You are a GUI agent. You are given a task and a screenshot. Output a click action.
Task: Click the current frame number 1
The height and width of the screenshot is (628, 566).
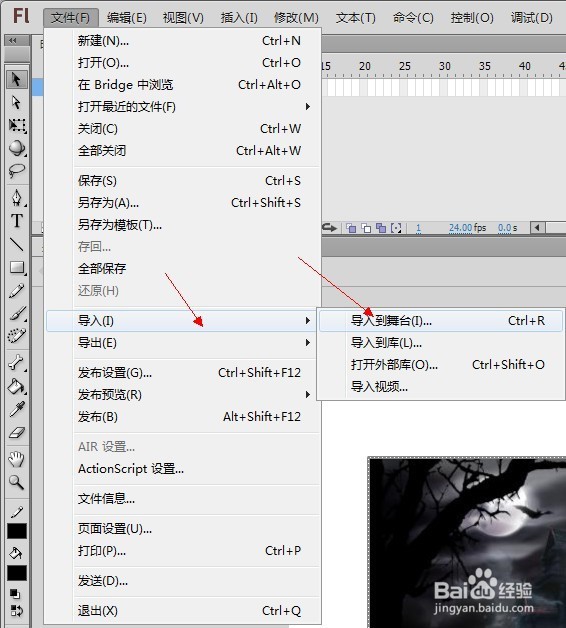pyautogui.click(x=418, y=228)
